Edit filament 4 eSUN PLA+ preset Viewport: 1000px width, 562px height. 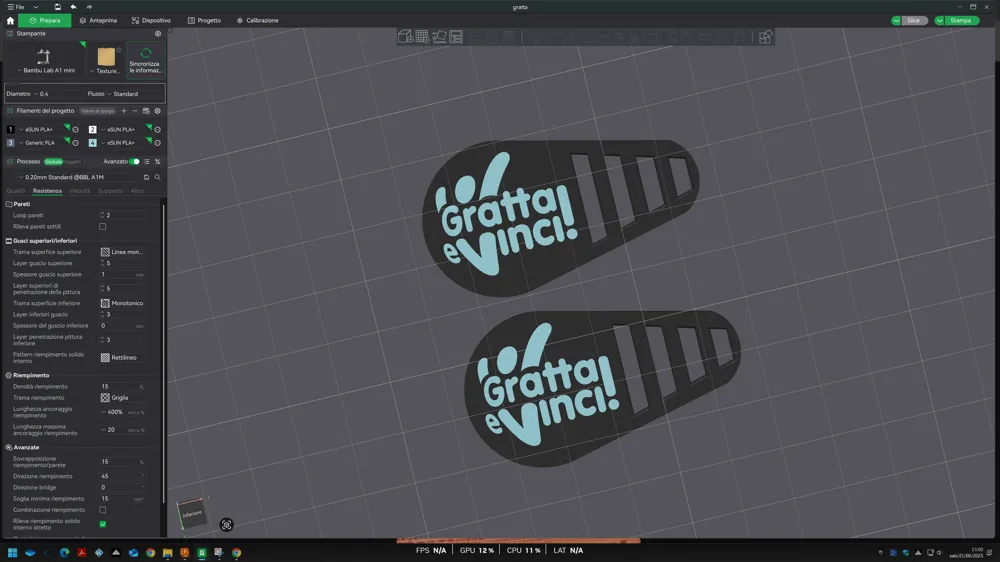(158, 143)
